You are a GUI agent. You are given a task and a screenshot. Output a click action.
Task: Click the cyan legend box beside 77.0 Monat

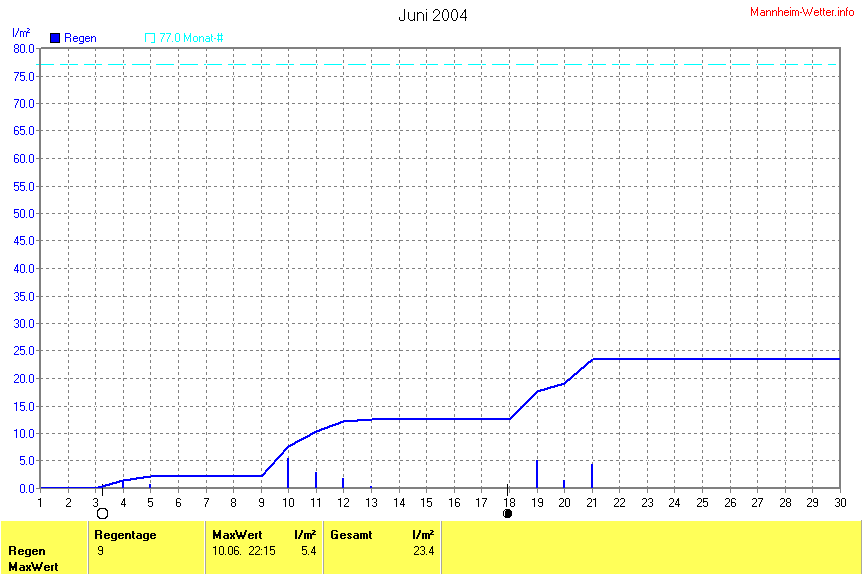pyautogui.click(x=150, y=38)
